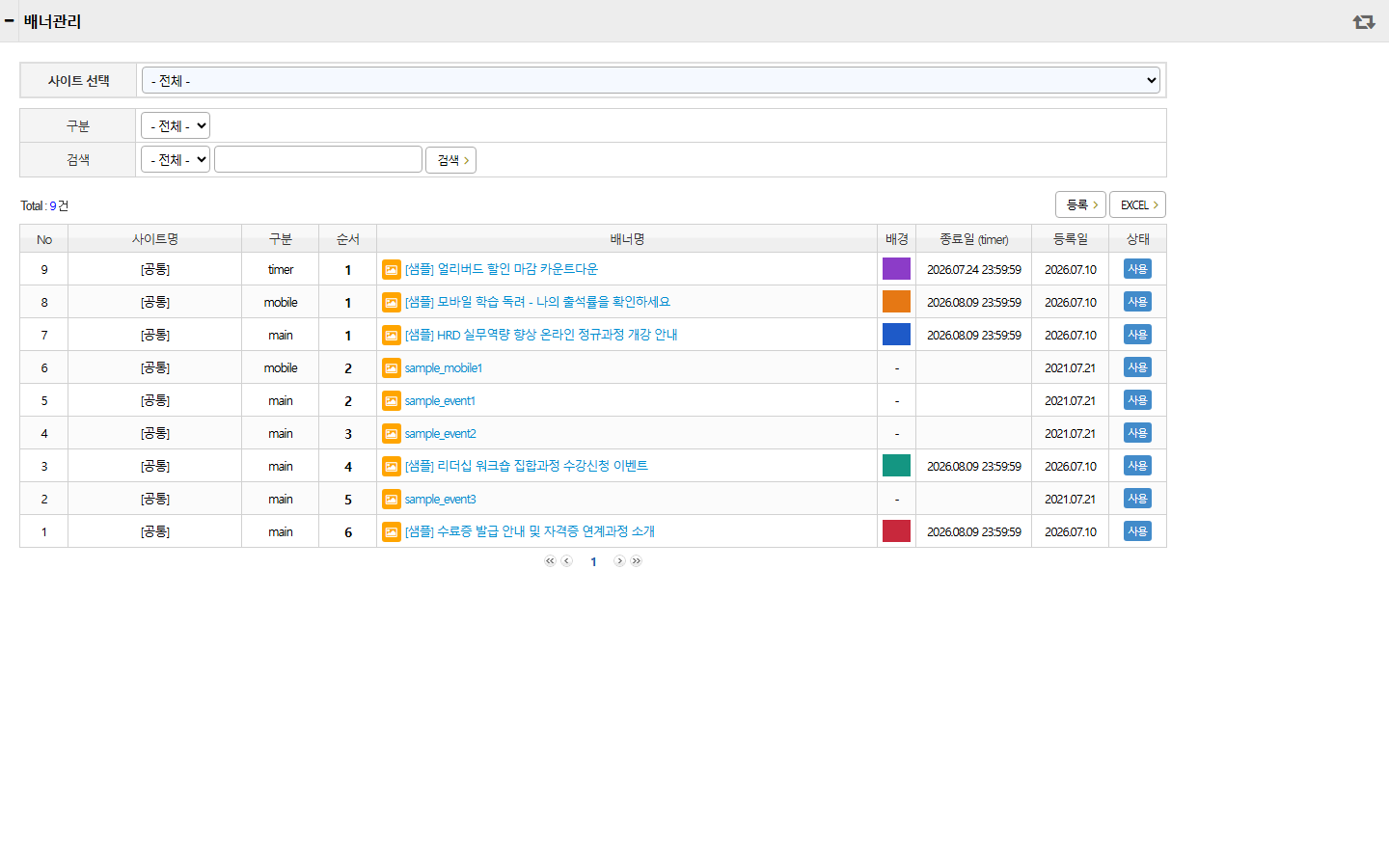Click the 등록 register button

click(x=1080, y=204)
